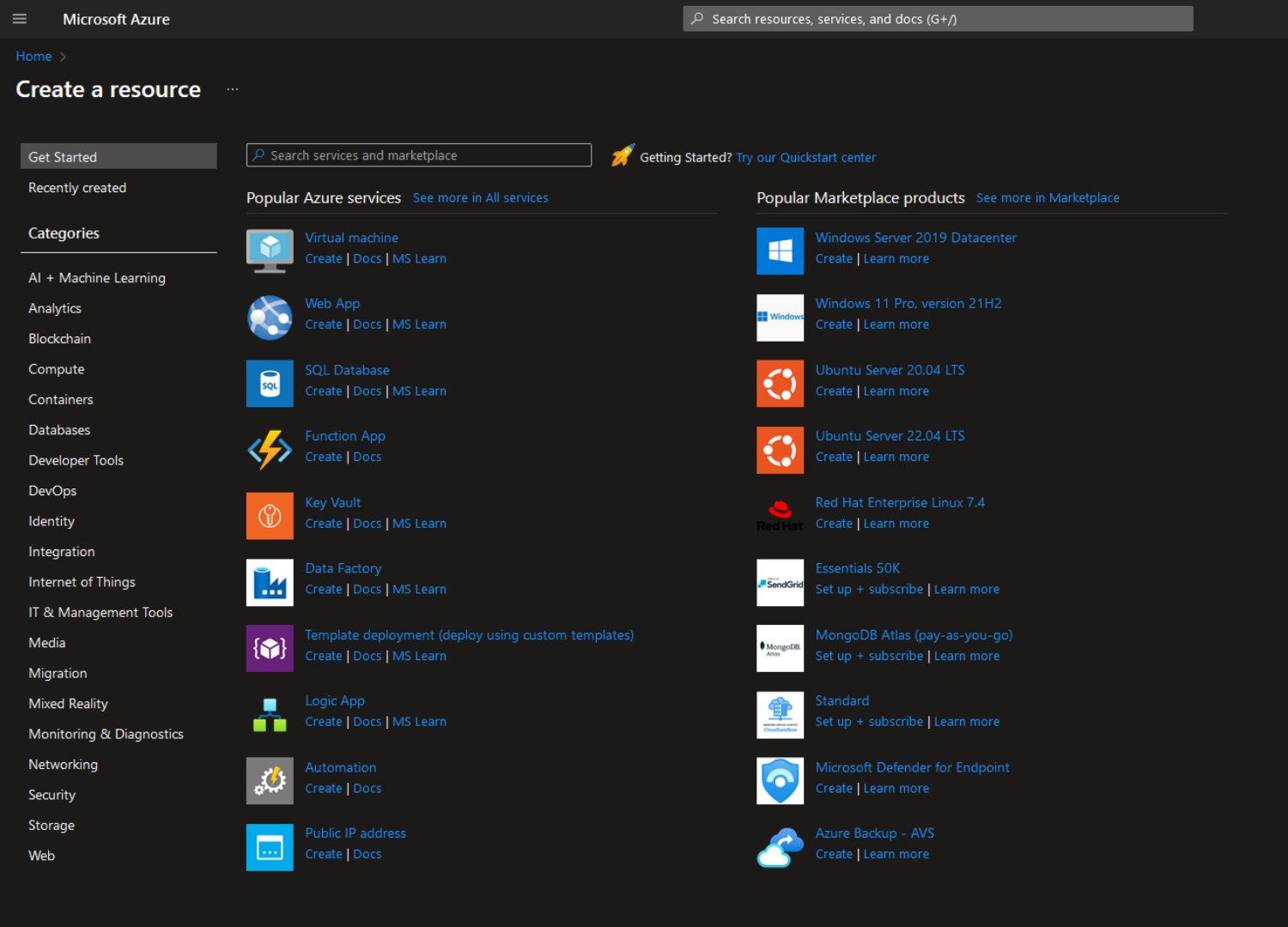1288x927 pixels.
Task: Click the top Search resources, services, docs bar
Action: pos(938,19)
